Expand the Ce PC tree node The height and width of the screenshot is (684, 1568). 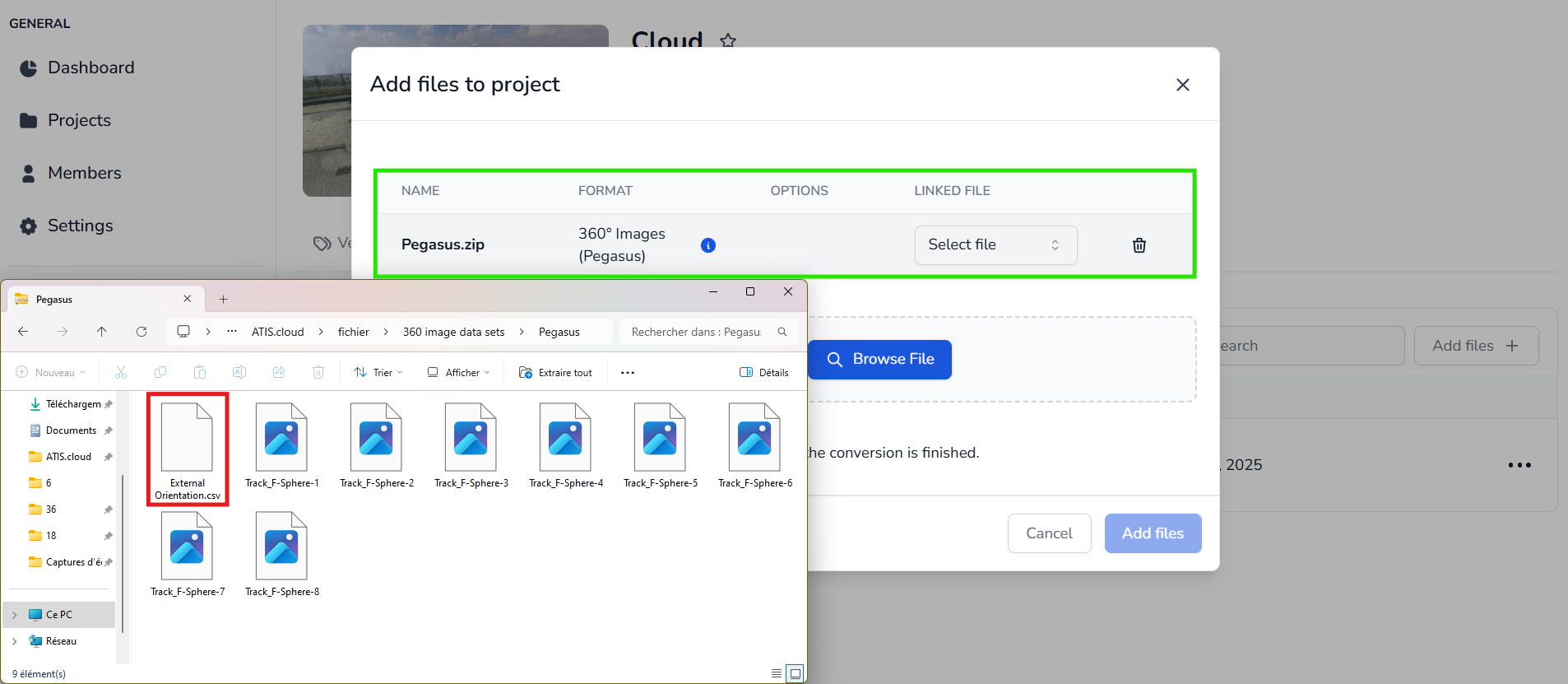click(14, 615)
